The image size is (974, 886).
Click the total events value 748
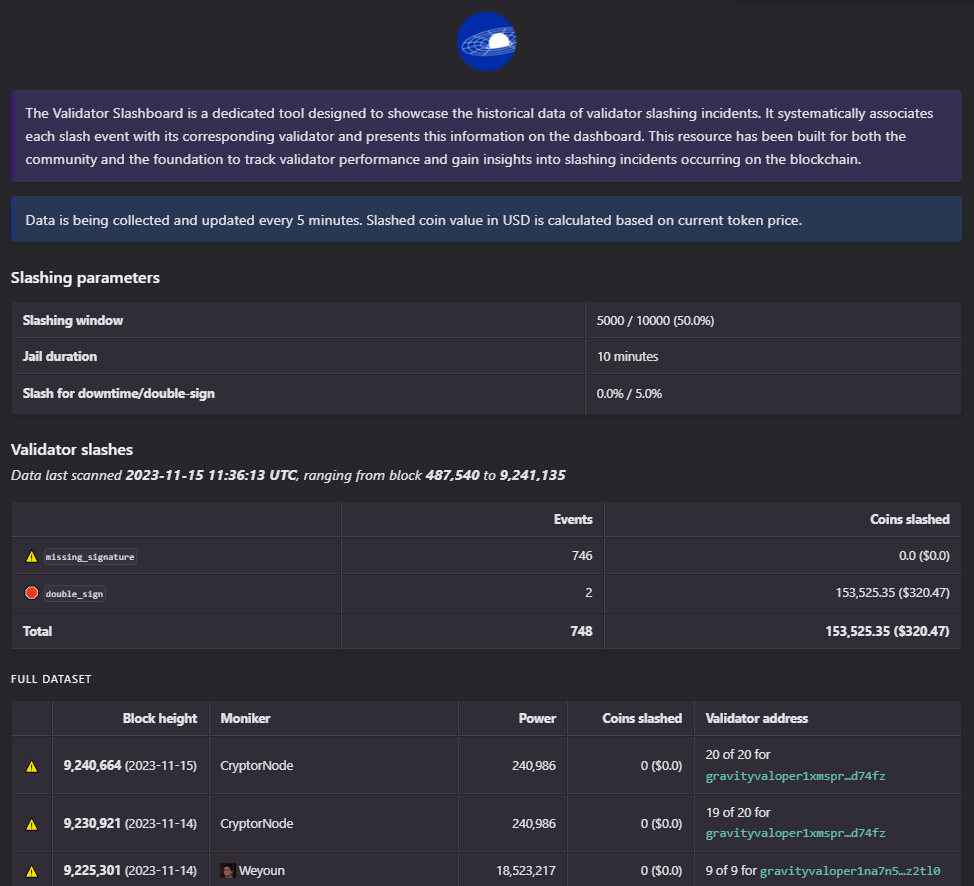[x=581, y=631]
